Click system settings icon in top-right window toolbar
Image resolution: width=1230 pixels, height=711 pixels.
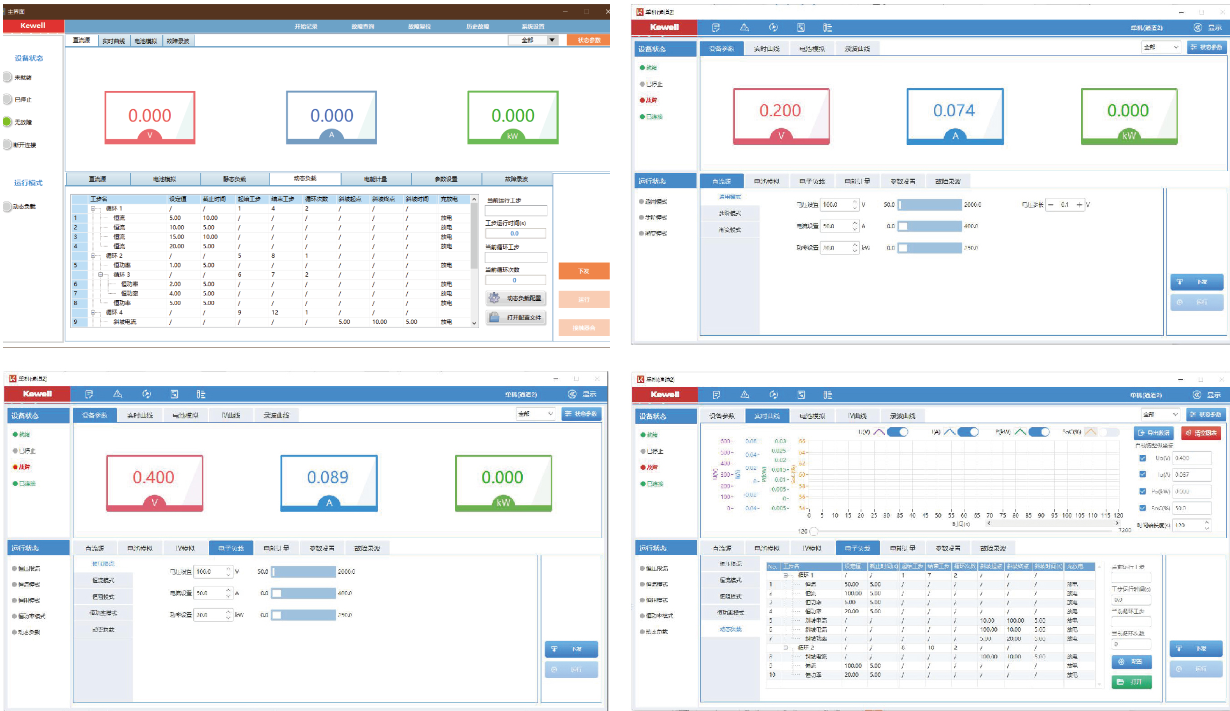827,28
